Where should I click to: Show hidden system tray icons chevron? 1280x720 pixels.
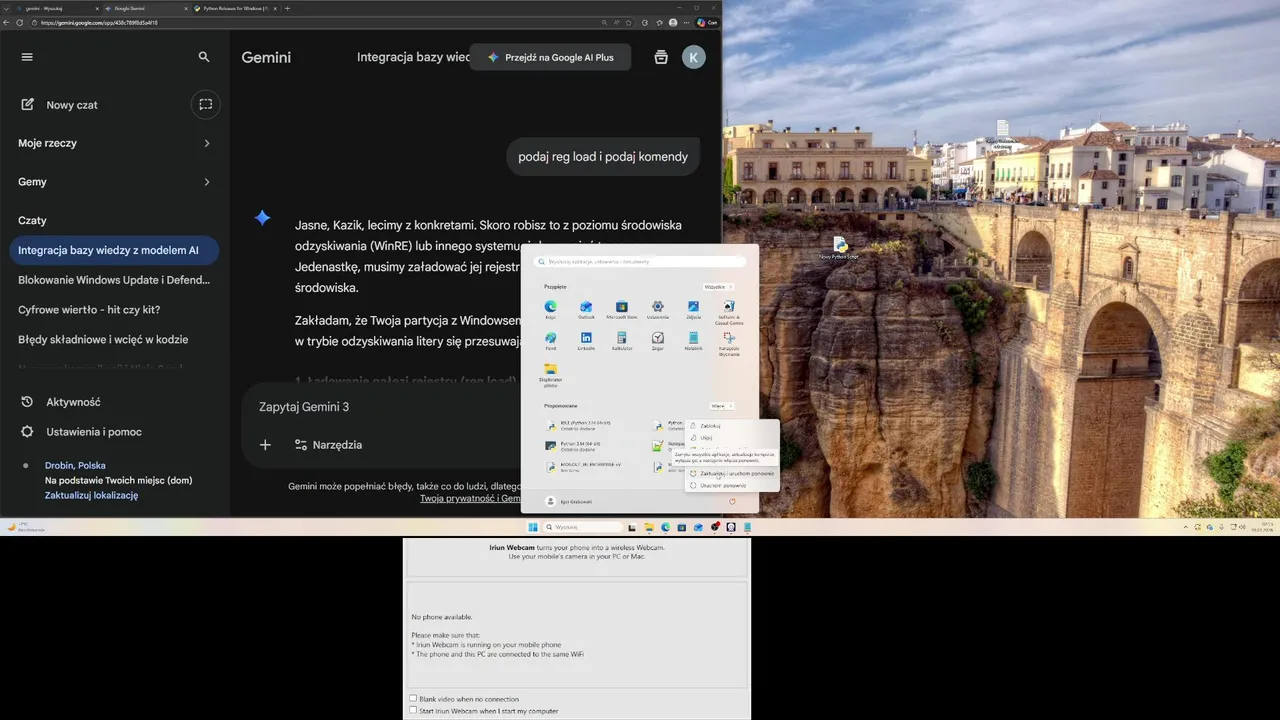click(1186, 527)
